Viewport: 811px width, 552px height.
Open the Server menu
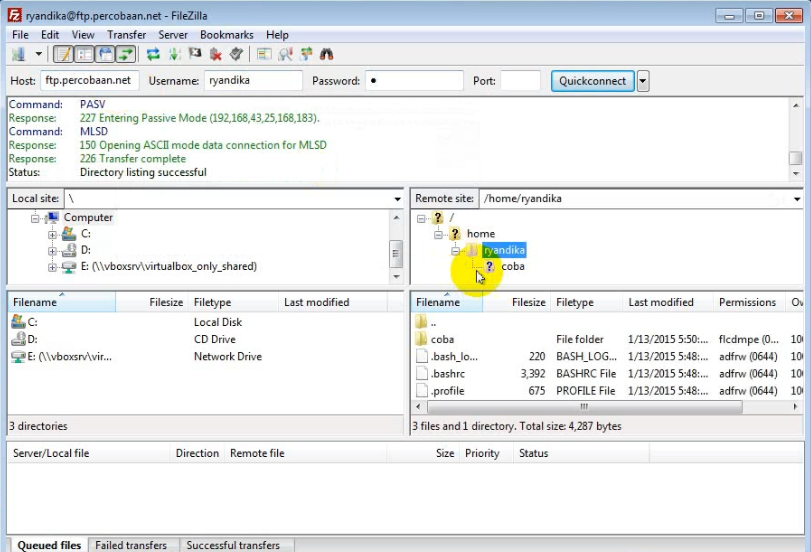(x=173, y=35)
